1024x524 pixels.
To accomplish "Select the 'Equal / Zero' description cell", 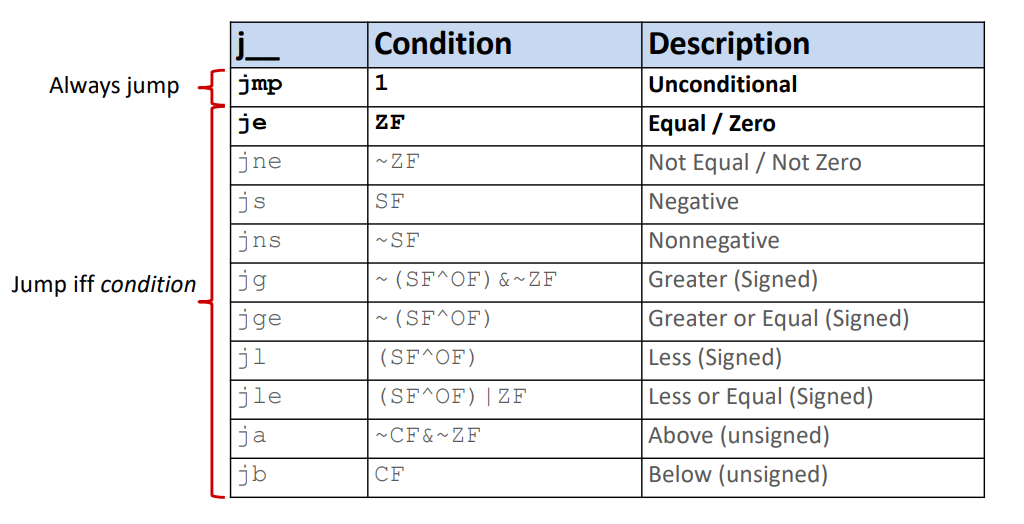I will (x=812, y=126).
